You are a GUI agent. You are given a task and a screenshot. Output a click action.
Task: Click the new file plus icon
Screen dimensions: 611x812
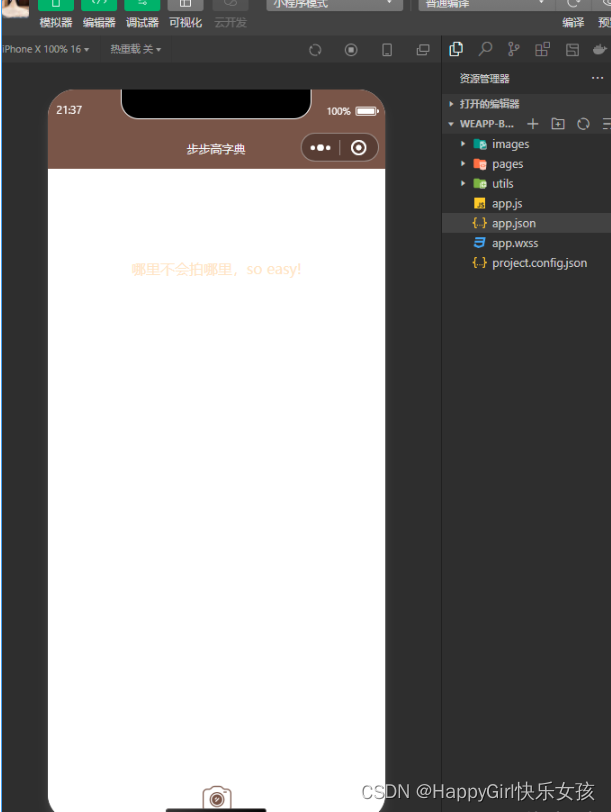[x=532, y=124]
